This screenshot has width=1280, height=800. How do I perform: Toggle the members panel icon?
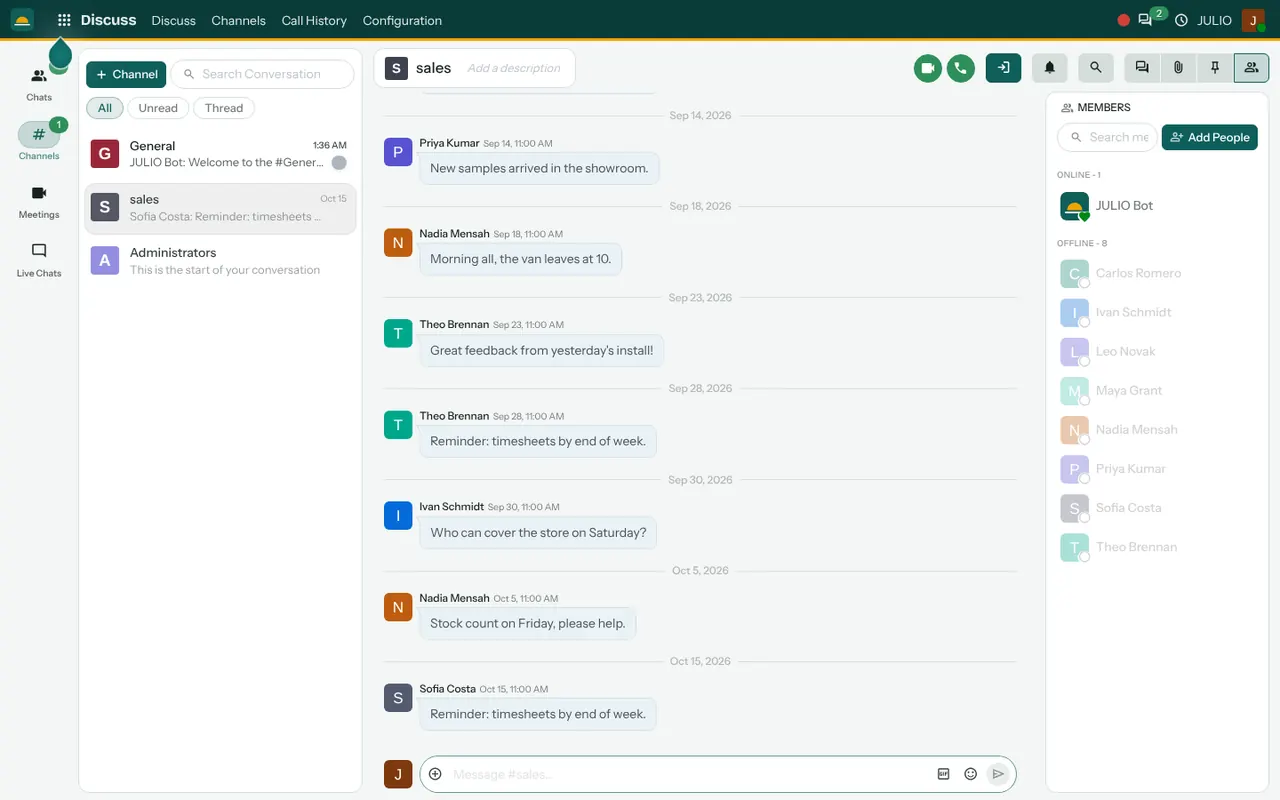(x=1251, y=68)
